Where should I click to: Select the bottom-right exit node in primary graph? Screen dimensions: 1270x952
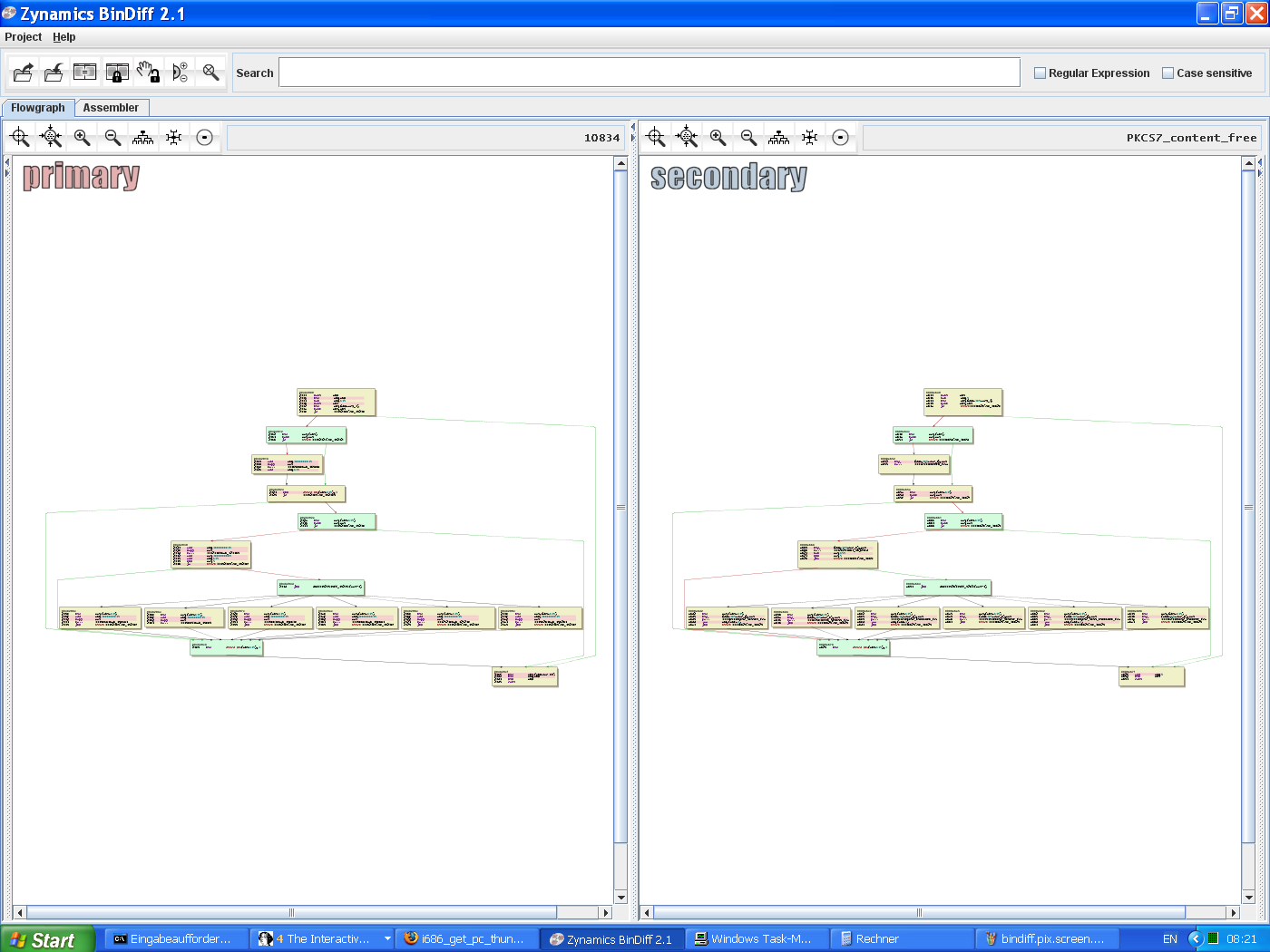coord(525,676)
